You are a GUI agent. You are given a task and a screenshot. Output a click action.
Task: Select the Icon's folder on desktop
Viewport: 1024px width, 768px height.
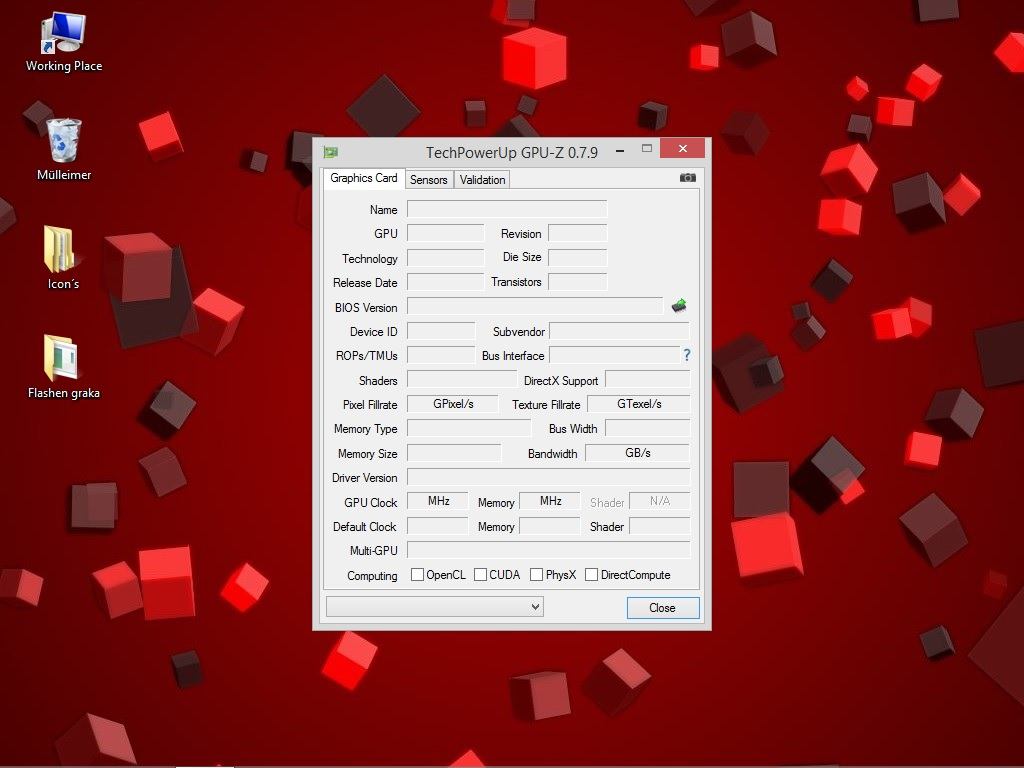point(63,257)
